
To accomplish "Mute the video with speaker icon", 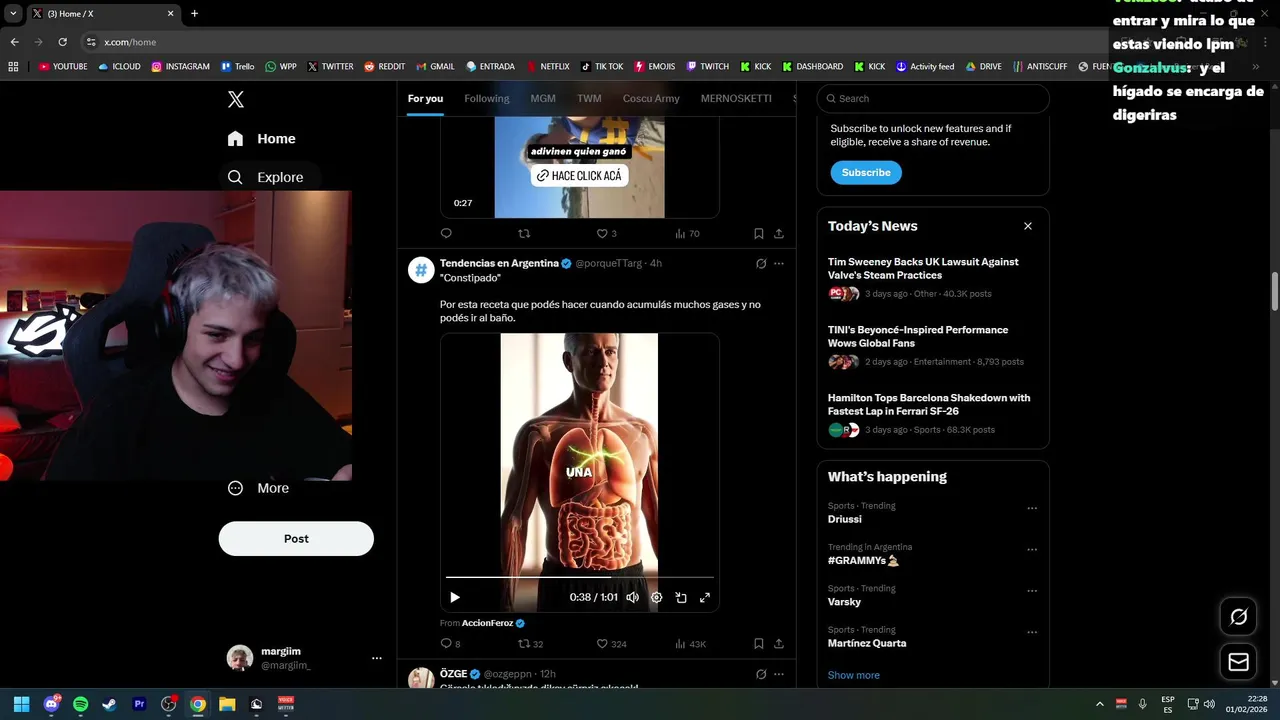I will pyautogui.click(x=632, y=597).
